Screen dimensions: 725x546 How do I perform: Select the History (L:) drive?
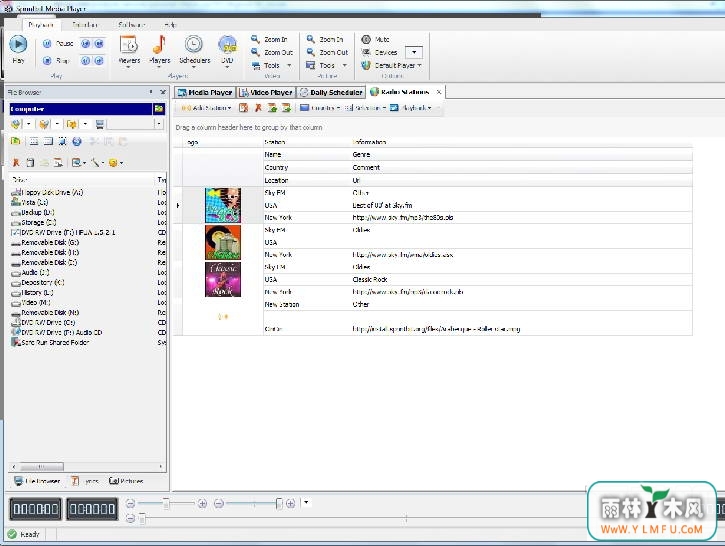point(32,293)
